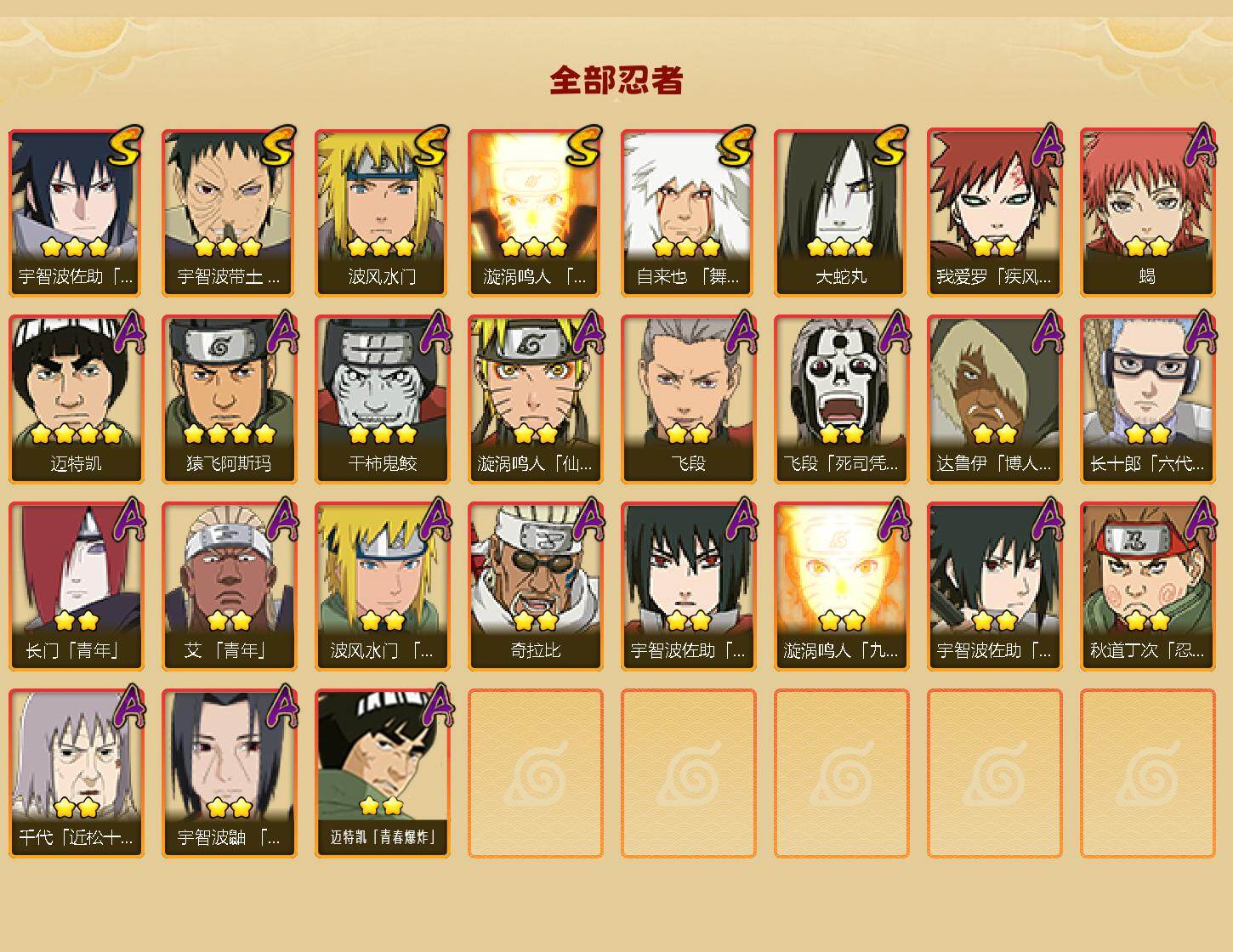Click the 千代「近松十...」 ninja card
Viewport: 1233px width, 952px height.
click(76, 773)
